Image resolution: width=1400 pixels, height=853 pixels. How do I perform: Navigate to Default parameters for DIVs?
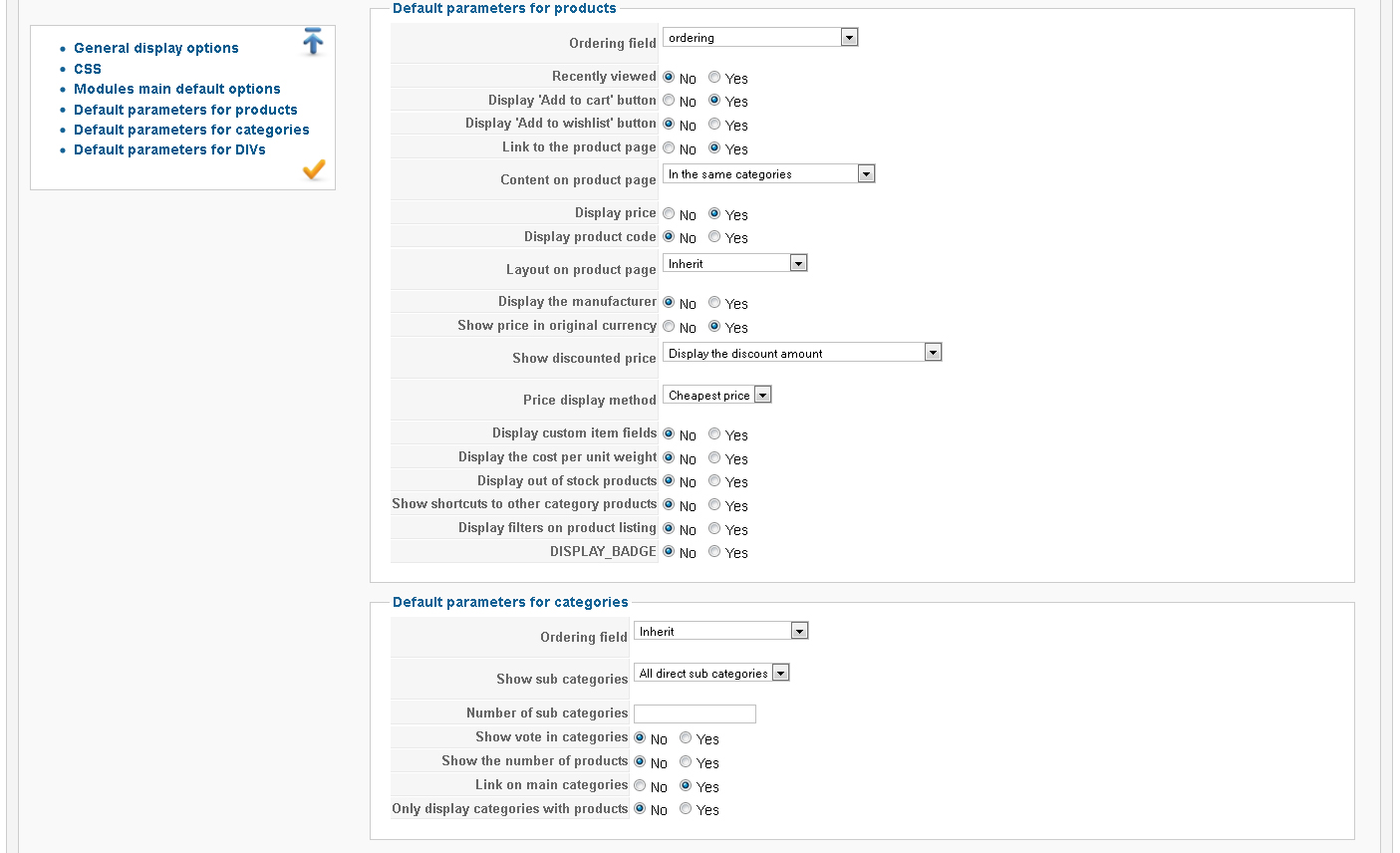tap(169, 149)
